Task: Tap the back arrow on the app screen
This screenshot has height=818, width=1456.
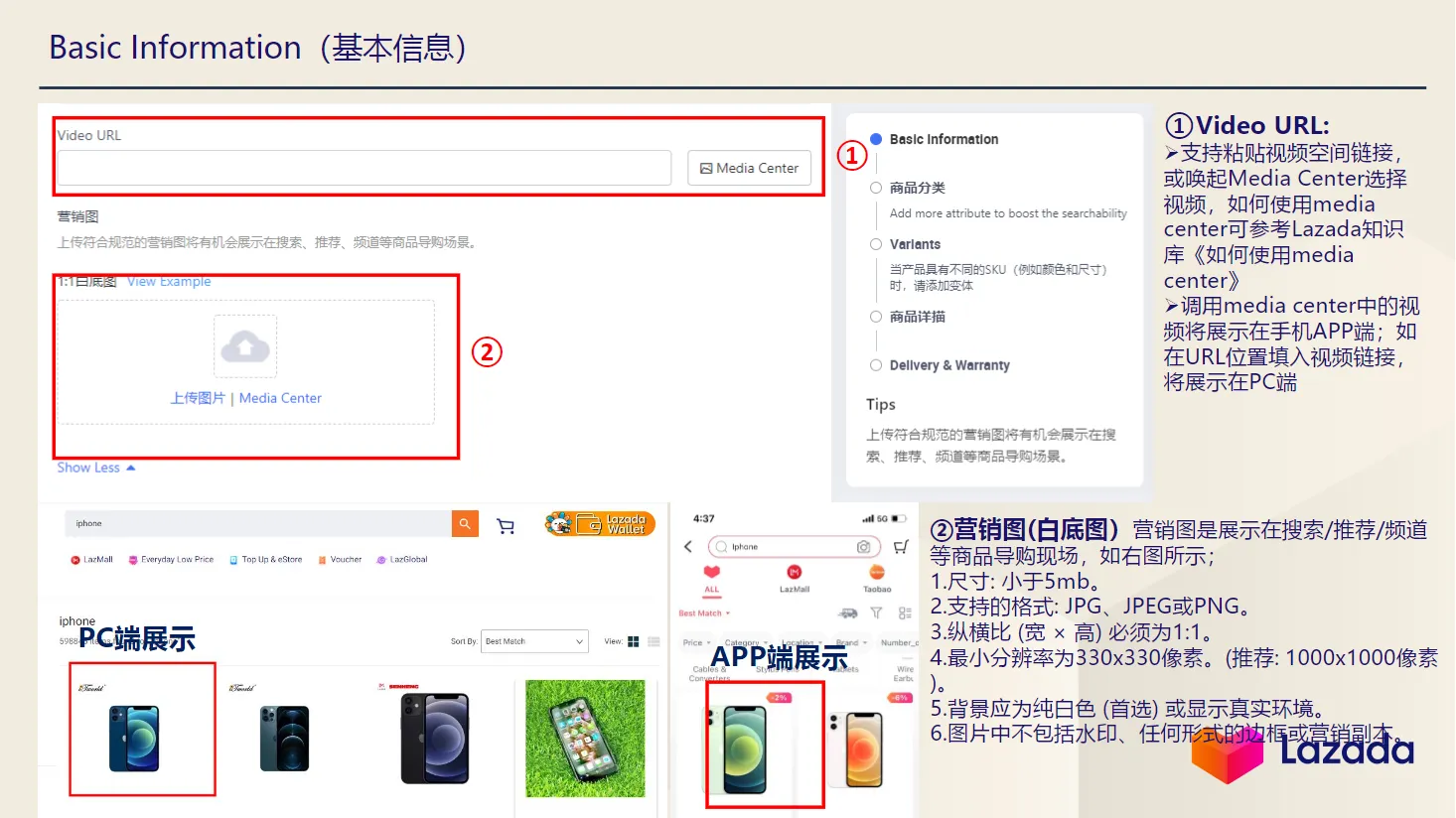Action: (688, 547)
